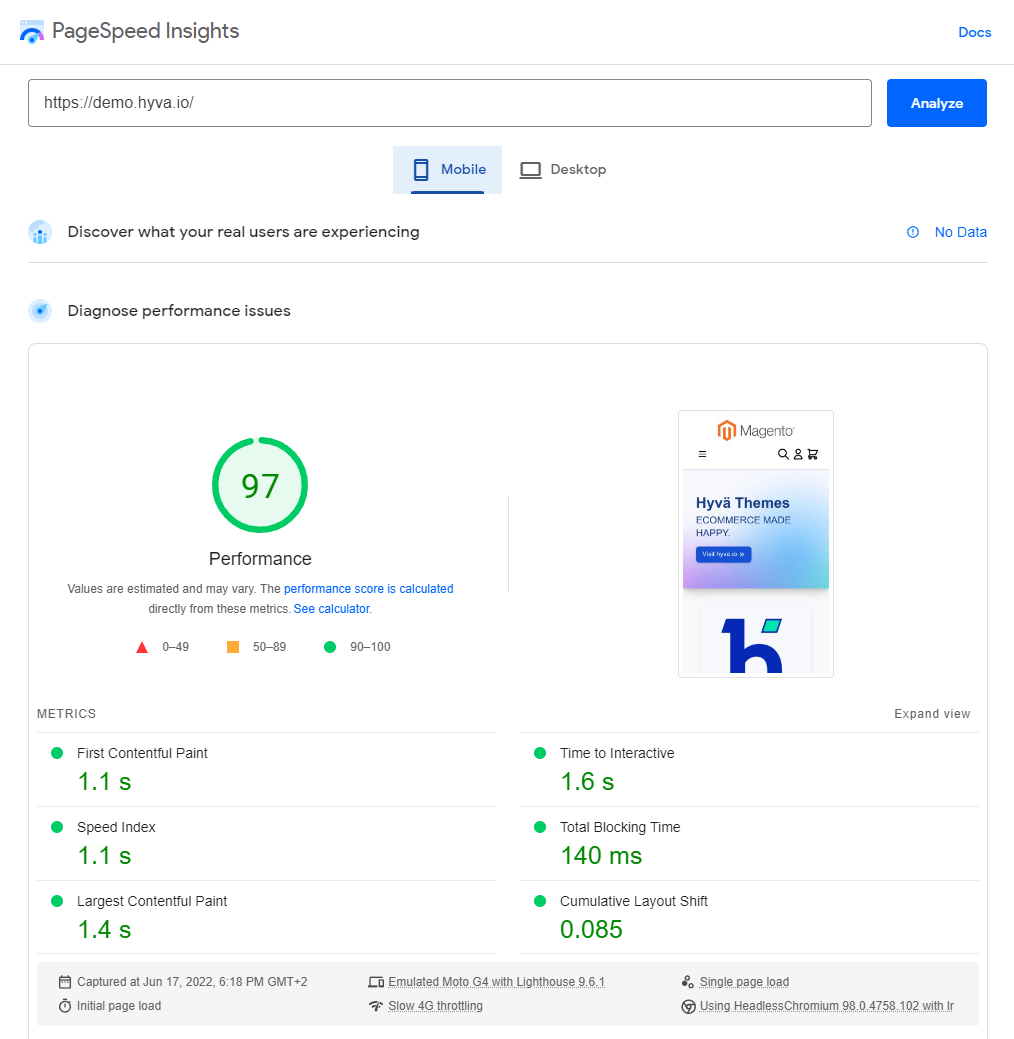Click the URL input field
The image size is (1014, 1039).
point(449,103)
